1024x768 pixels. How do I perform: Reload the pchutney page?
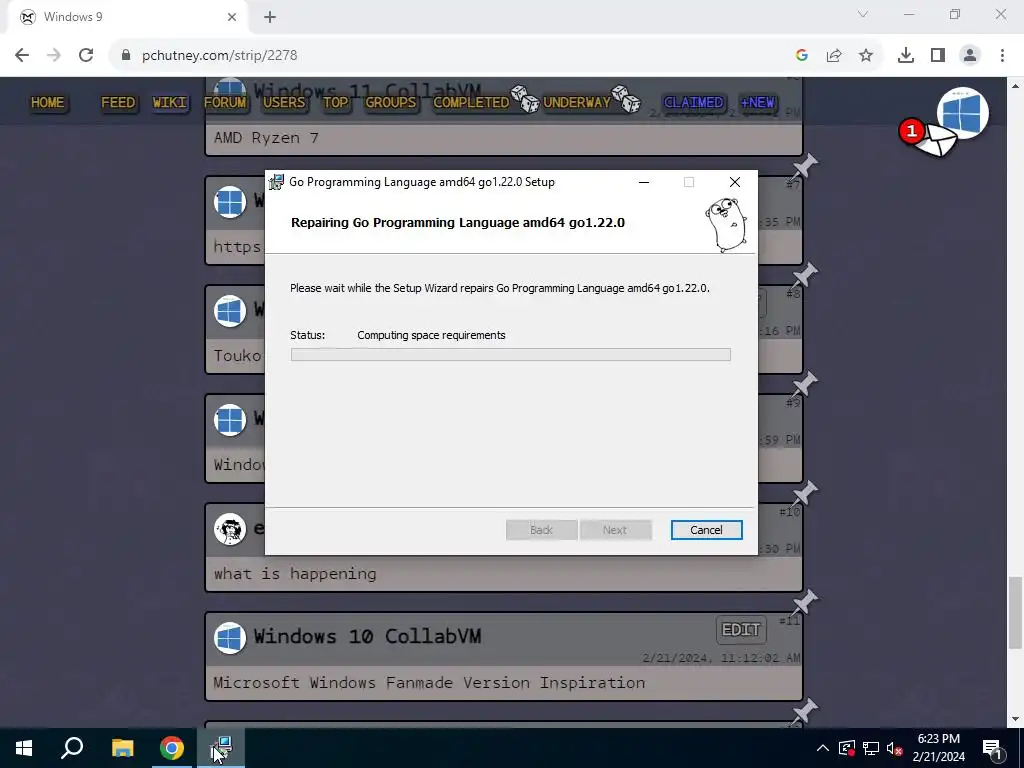(86, 56)
